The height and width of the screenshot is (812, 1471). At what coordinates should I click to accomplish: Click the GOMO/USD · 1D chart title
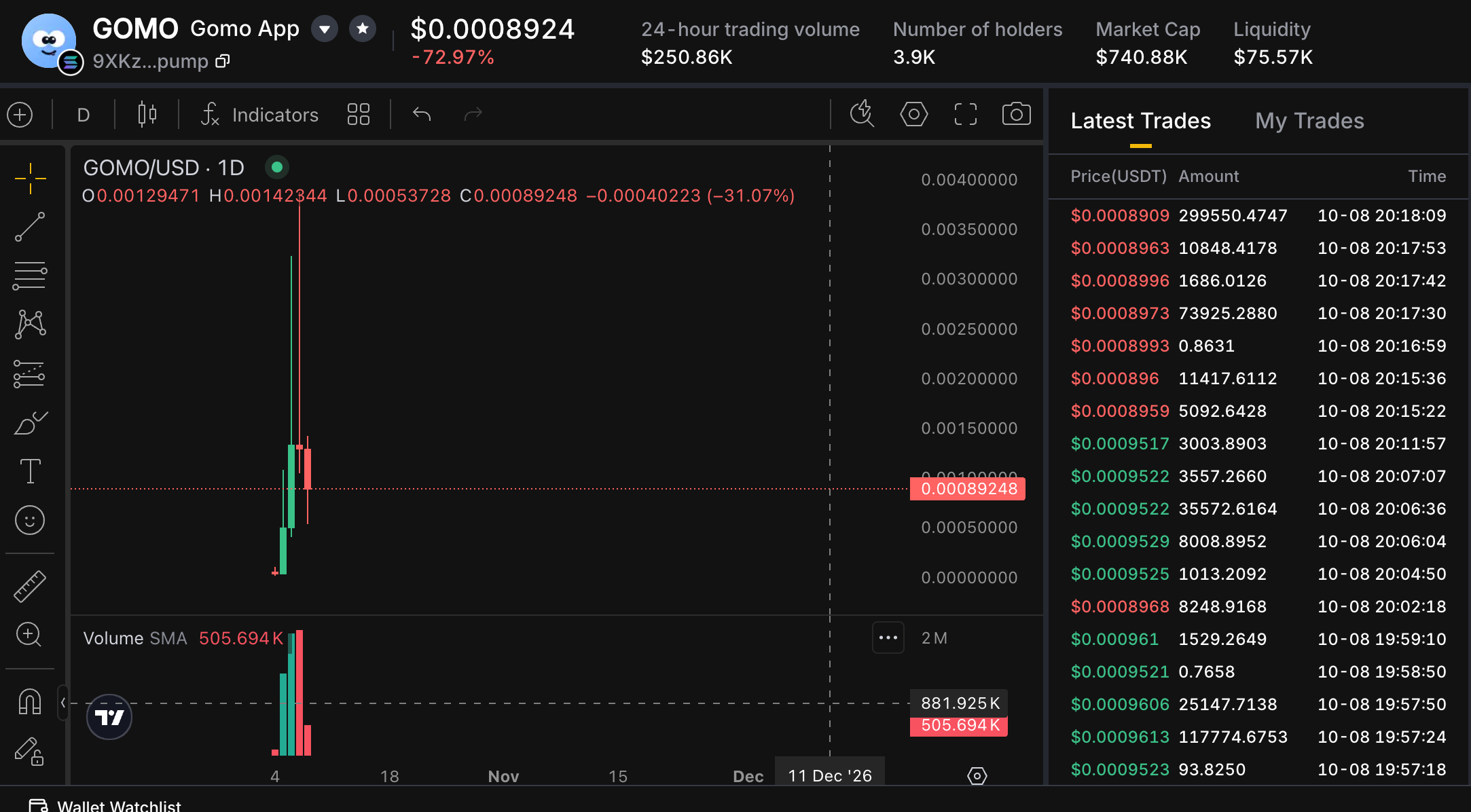[164, 168]
